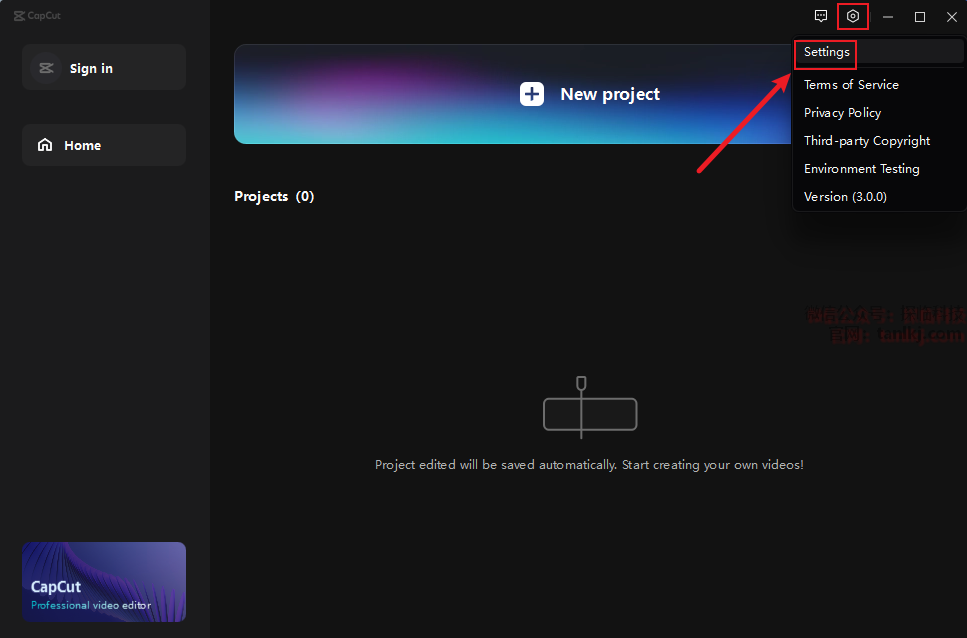Open the CapCut Professional video editor banner
The height and width of the screenshot is (638, 967).
coord(104,582)
